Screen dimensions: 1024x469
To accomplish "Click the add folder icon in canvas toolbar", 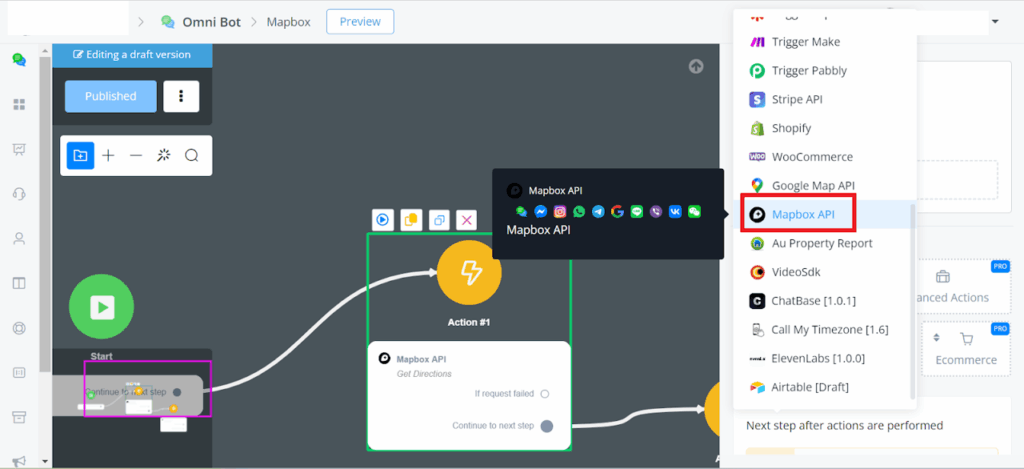I will click(x=80, y=155).
